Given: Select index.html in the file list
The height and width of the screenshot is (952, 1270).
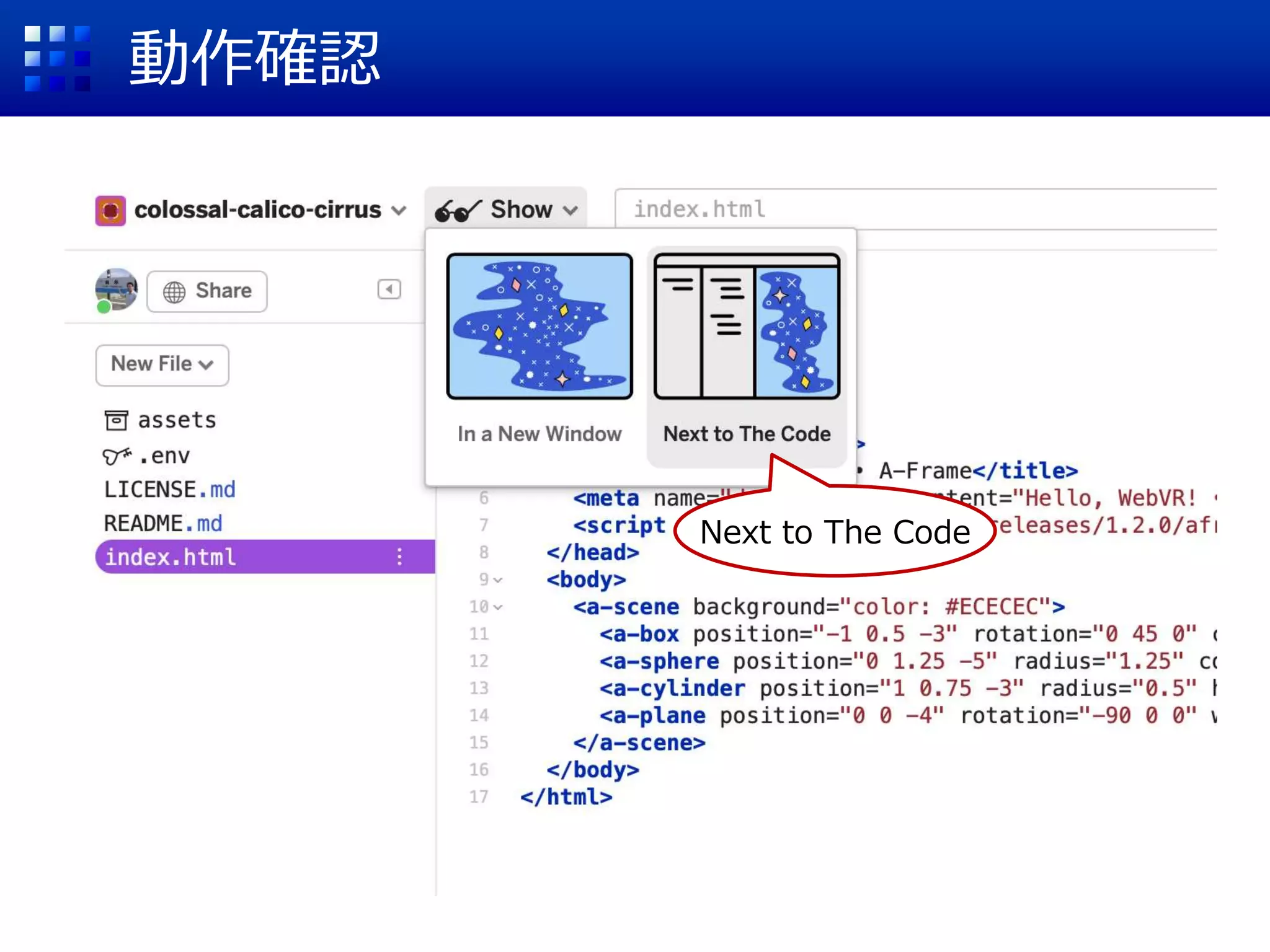Looking at the screenshot, I should (x=265, y=557).
